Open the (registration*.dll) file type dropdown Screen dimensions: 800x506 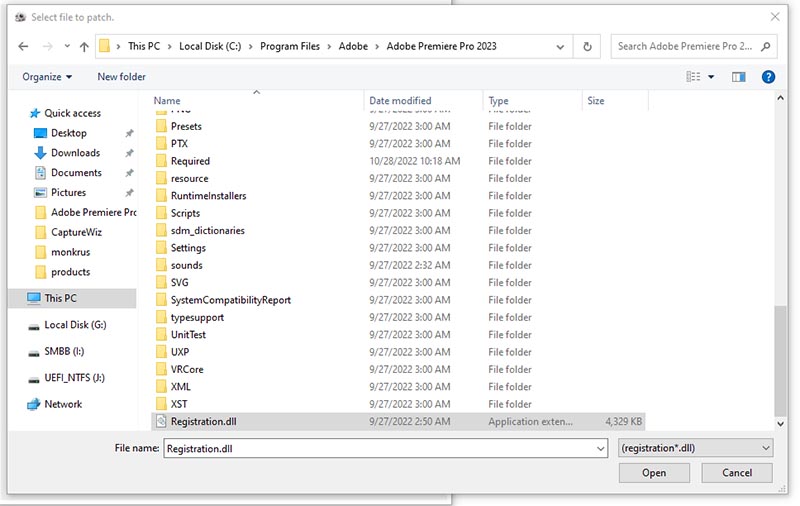[695, 448]
